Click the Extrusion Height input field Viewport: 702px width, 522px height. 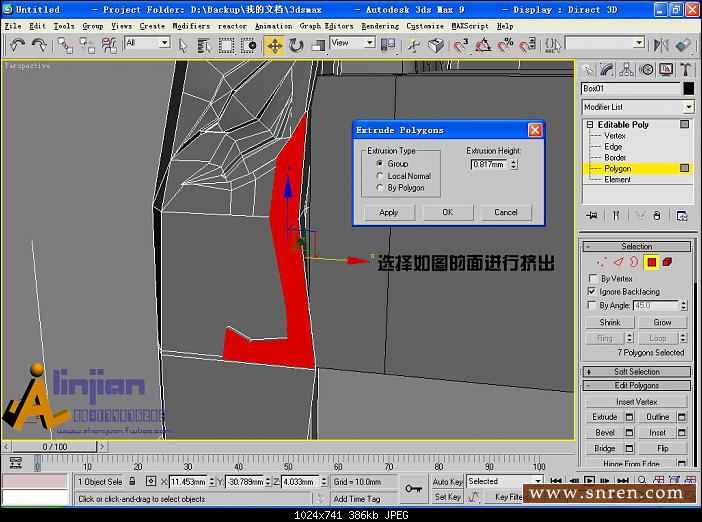pos(487,164)
